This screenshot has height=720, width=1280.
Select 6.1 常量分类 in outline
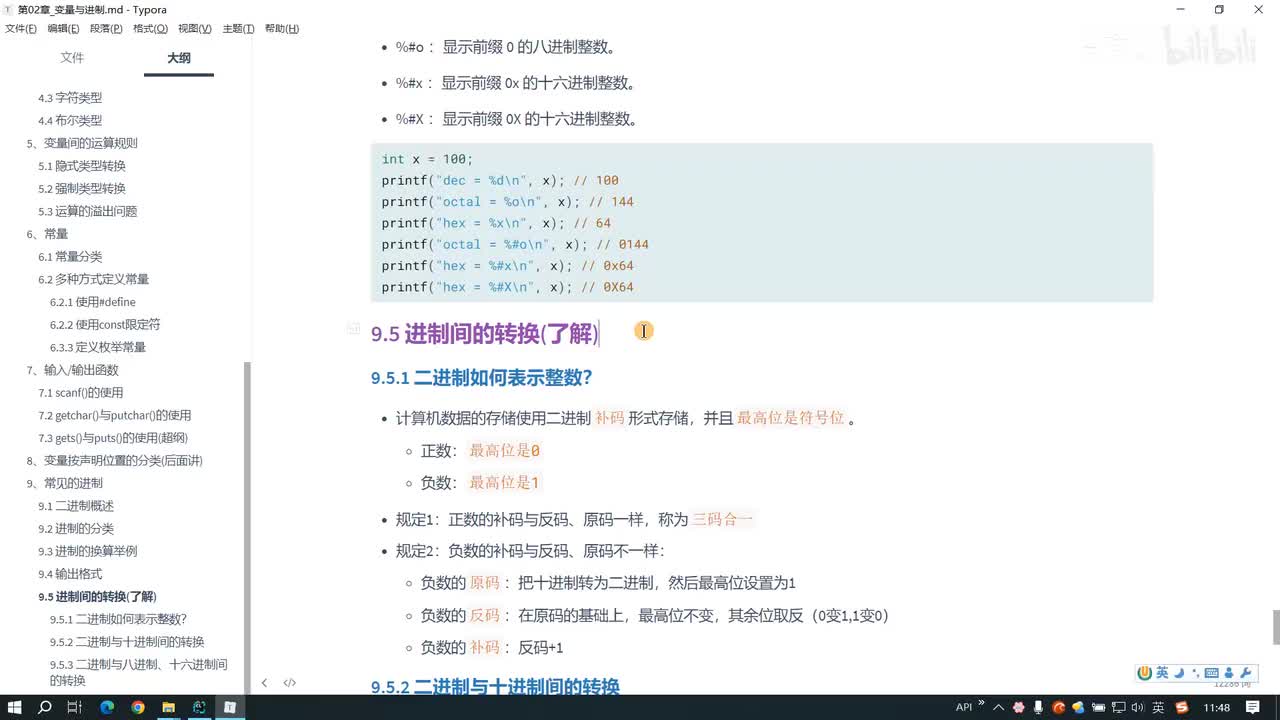(x=70, y=257)
